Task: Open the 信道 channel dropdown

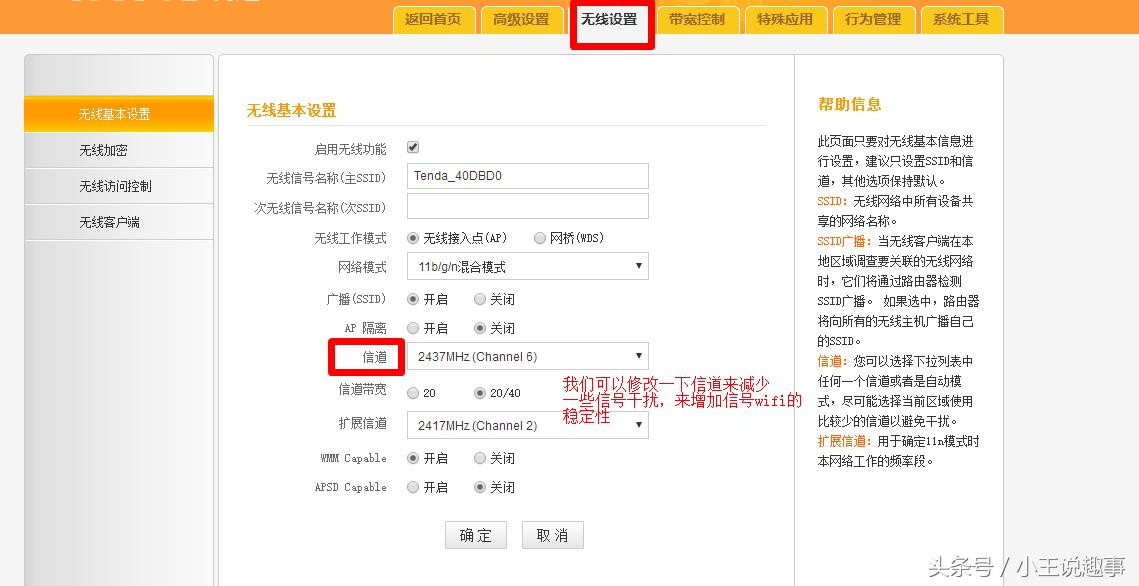Action: (527, 356)
